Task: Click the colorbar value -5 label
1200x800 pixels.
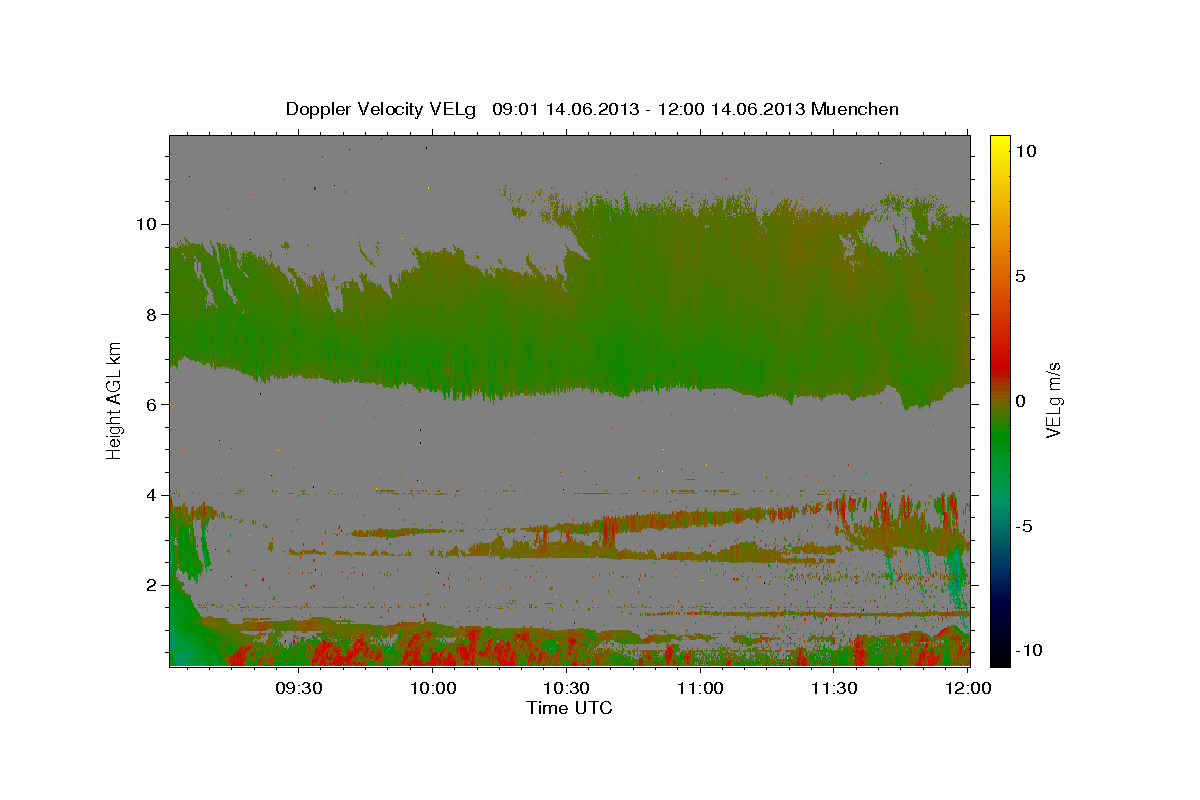Action: pos(1024,527)
